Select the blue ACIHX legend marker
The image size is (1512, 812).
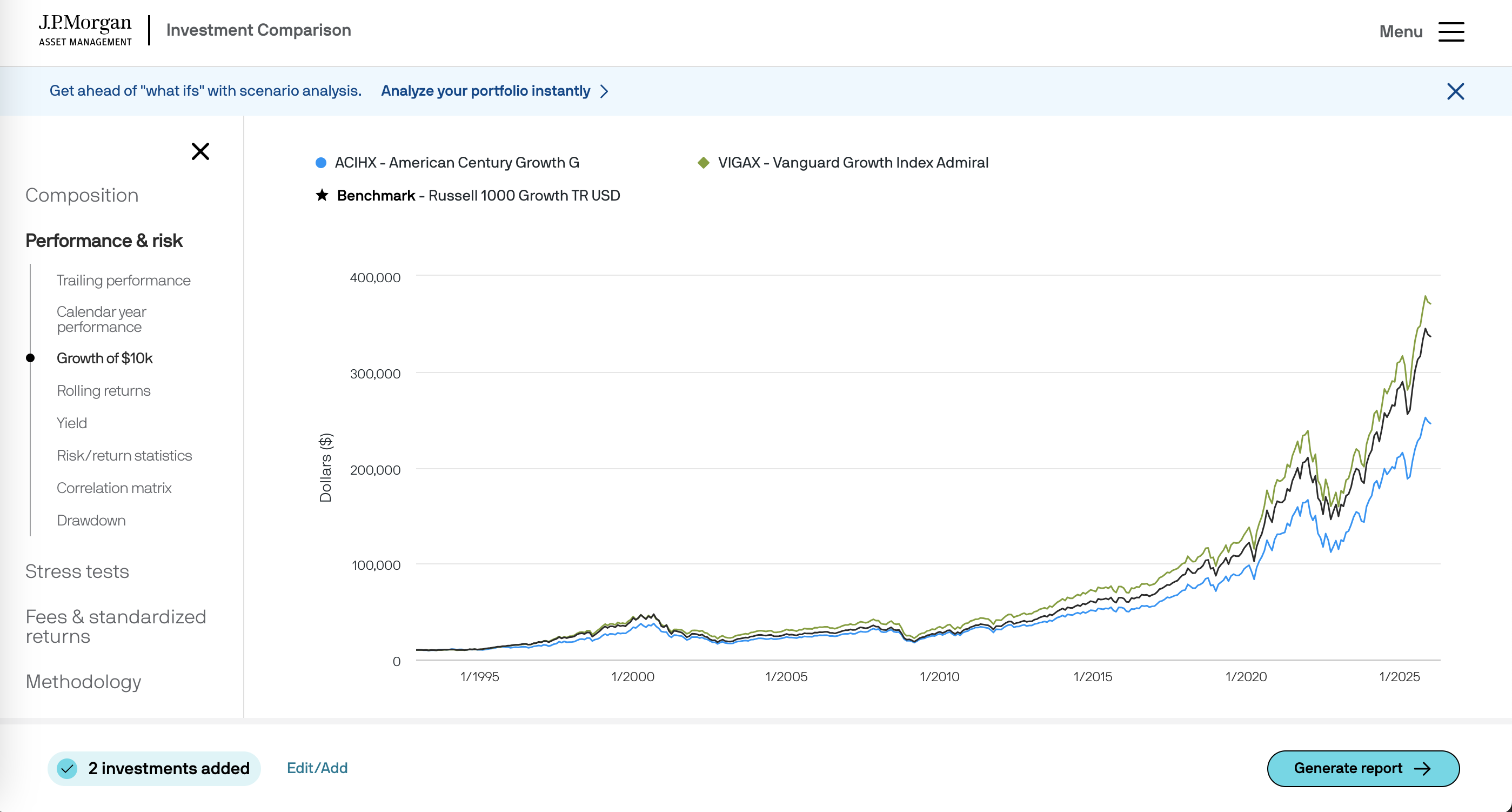point(320,162)
